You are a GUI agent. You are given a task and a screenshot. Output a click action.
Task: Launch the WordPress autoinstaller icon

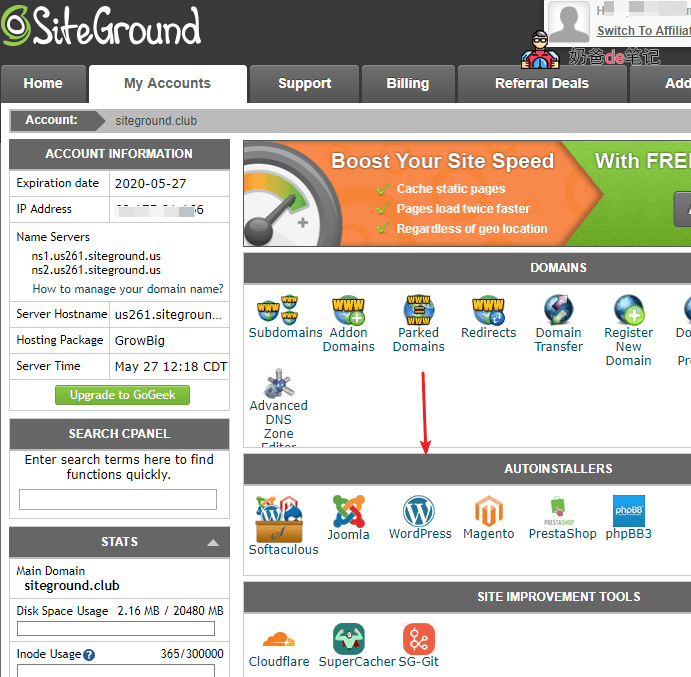(419, 511)
